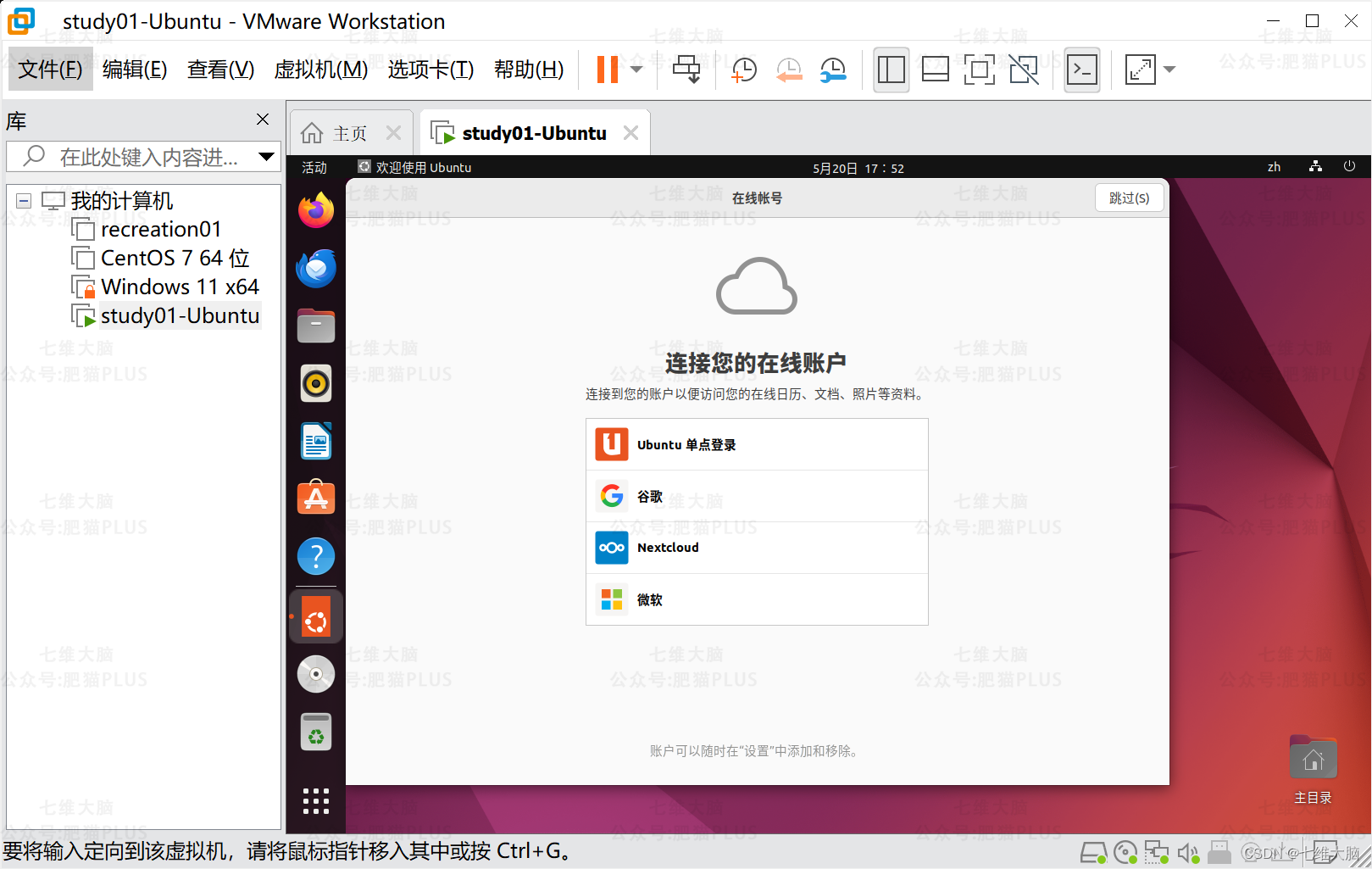Open the power options dropdown next to pause

pyautogui.click(x=636, y=70)
